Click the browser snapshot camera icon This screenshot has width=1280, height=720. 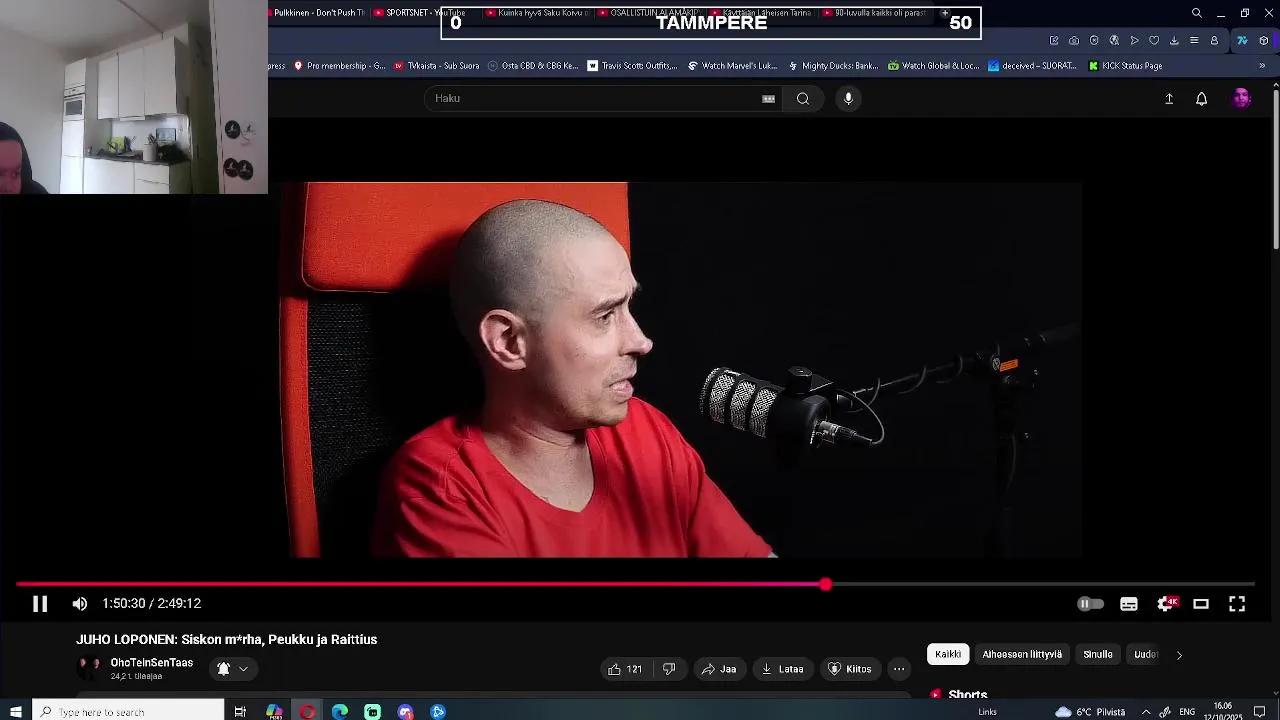pyautogui.click(x=1074, y=41)
